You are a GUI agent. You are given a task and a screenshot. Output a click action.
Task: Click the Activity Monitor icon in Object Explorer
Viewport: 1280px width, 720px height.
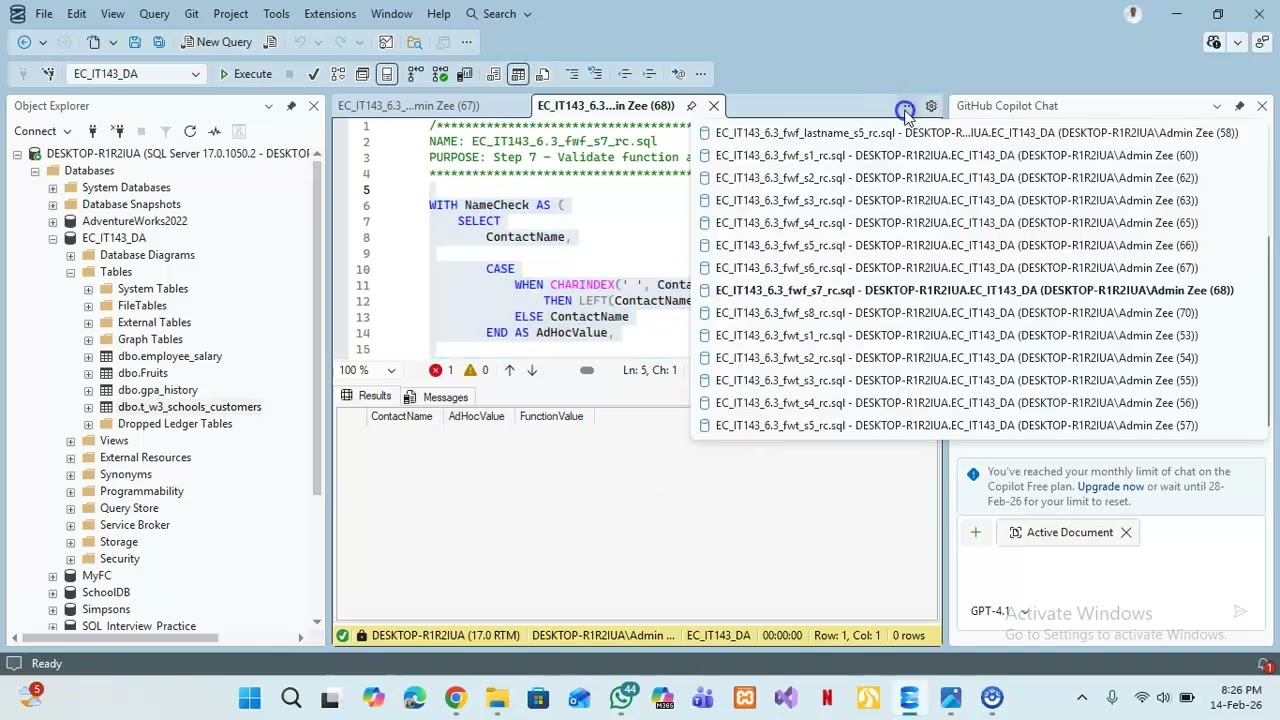214,131
